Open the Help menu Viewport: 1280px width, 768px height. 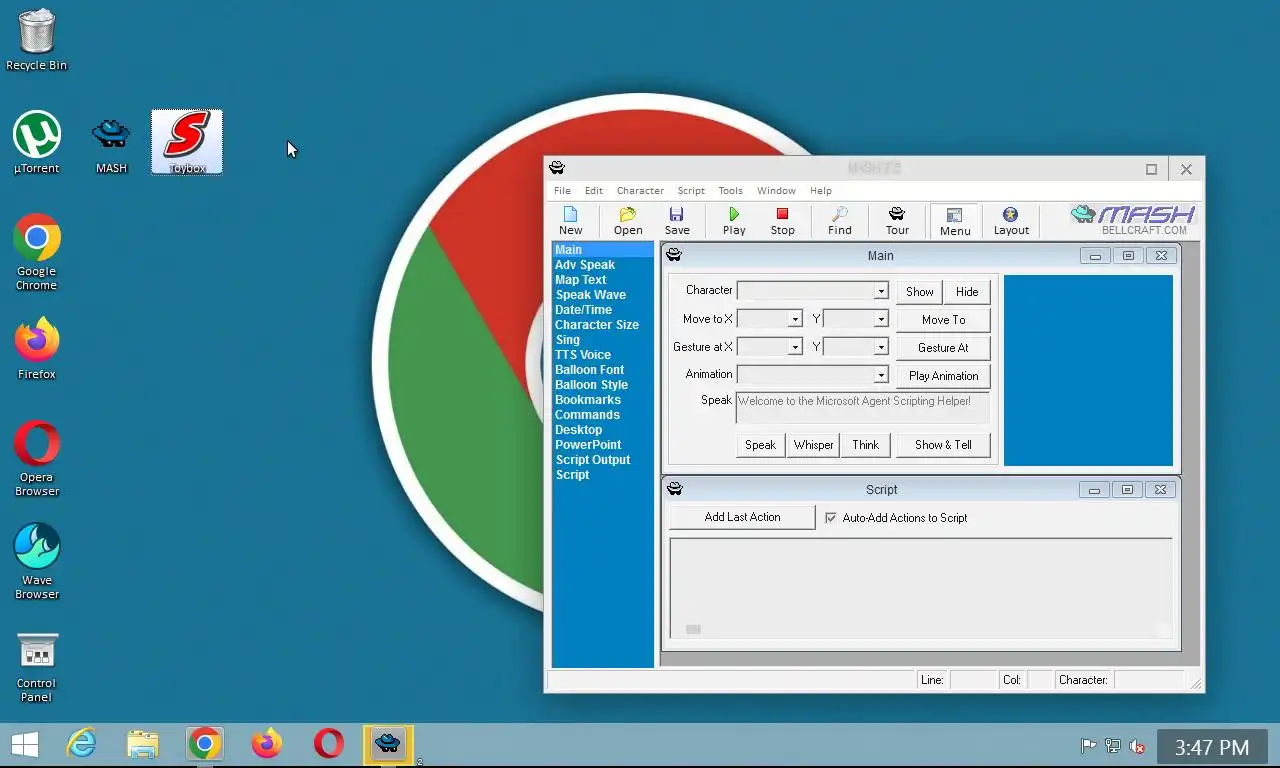click(x=821, y=190)
